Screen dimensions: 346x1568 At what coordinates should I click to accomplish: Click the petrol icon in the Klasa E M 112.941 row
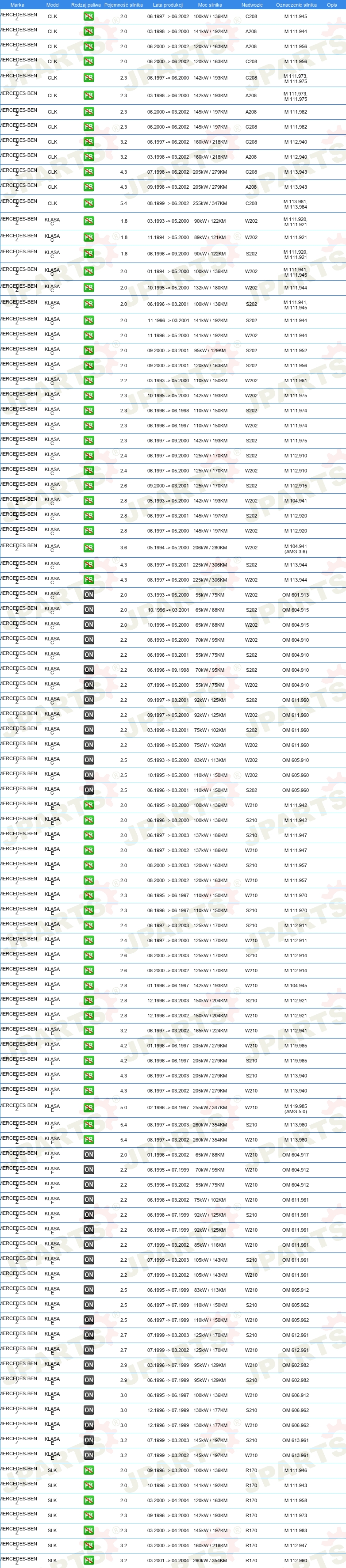[x=89, y=1031]
